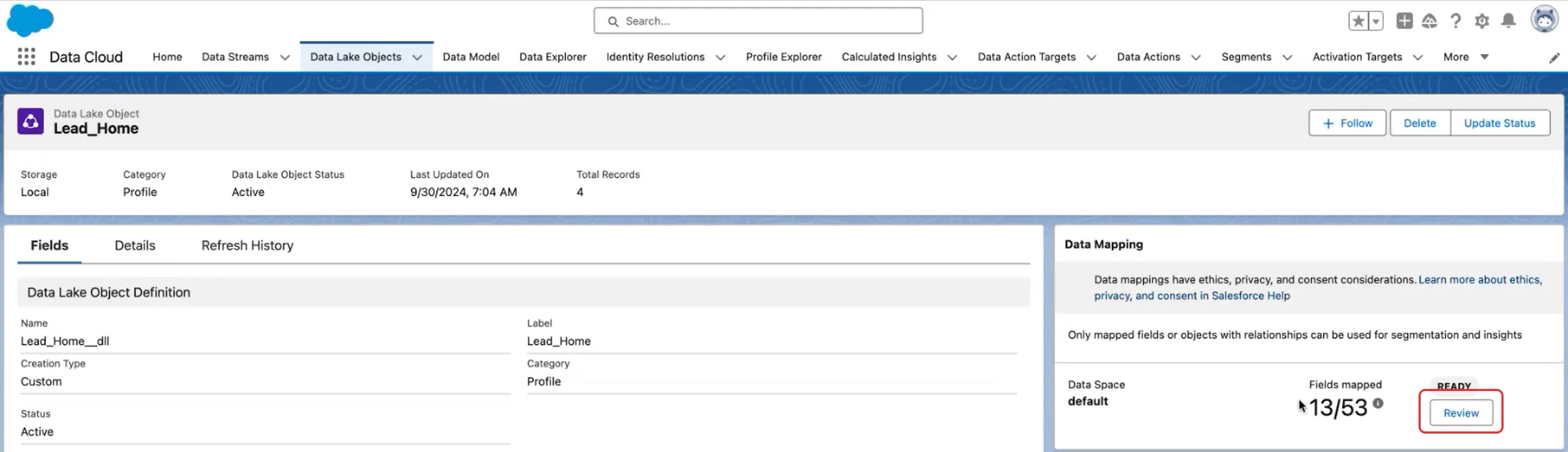This screenshot has width=1568, height=452.
Task: Open the Data Streams tab
Action: click(235, 57)
